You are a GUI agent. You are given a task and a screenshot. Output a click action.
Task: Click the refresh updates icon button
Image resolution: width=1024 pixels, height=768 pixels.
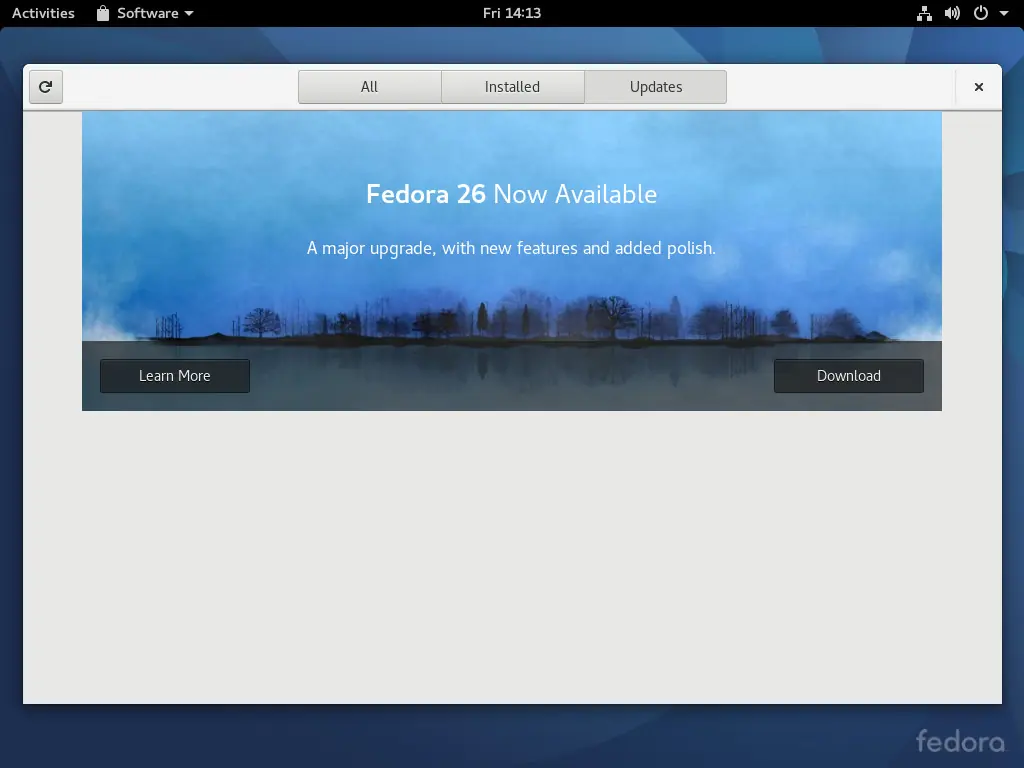46,87
